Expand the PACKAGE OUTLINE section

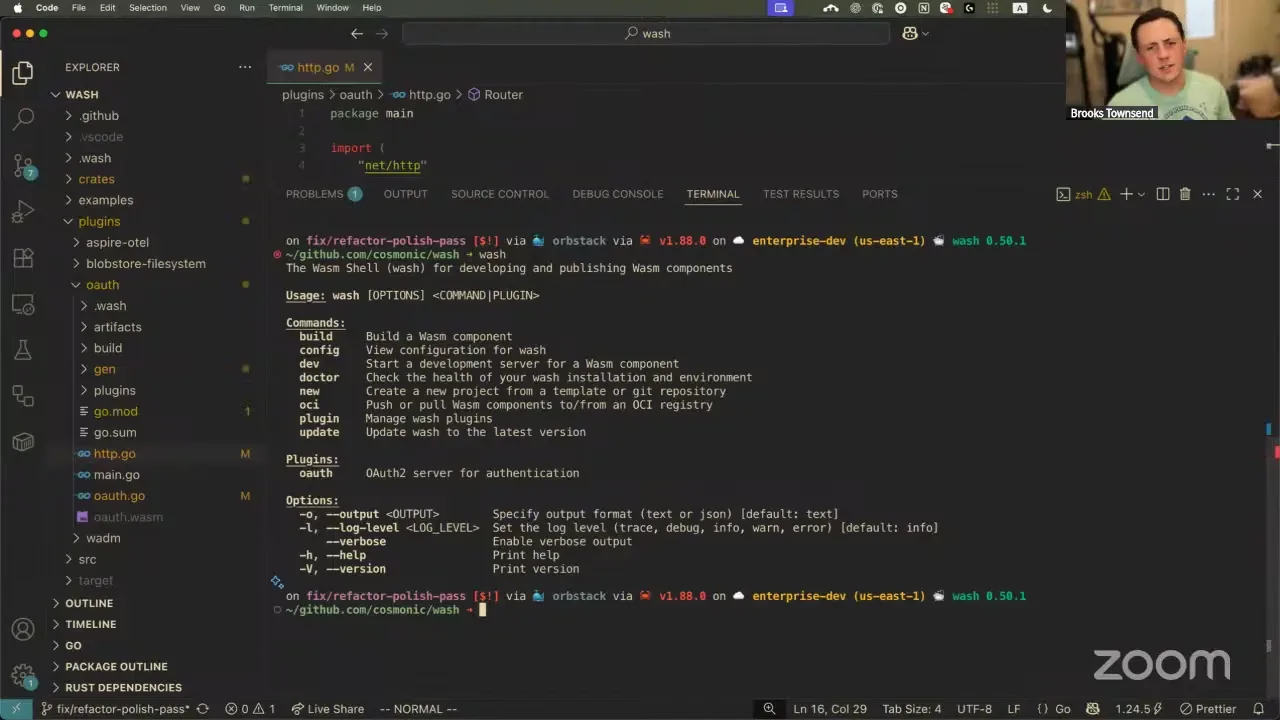point(116,666)
